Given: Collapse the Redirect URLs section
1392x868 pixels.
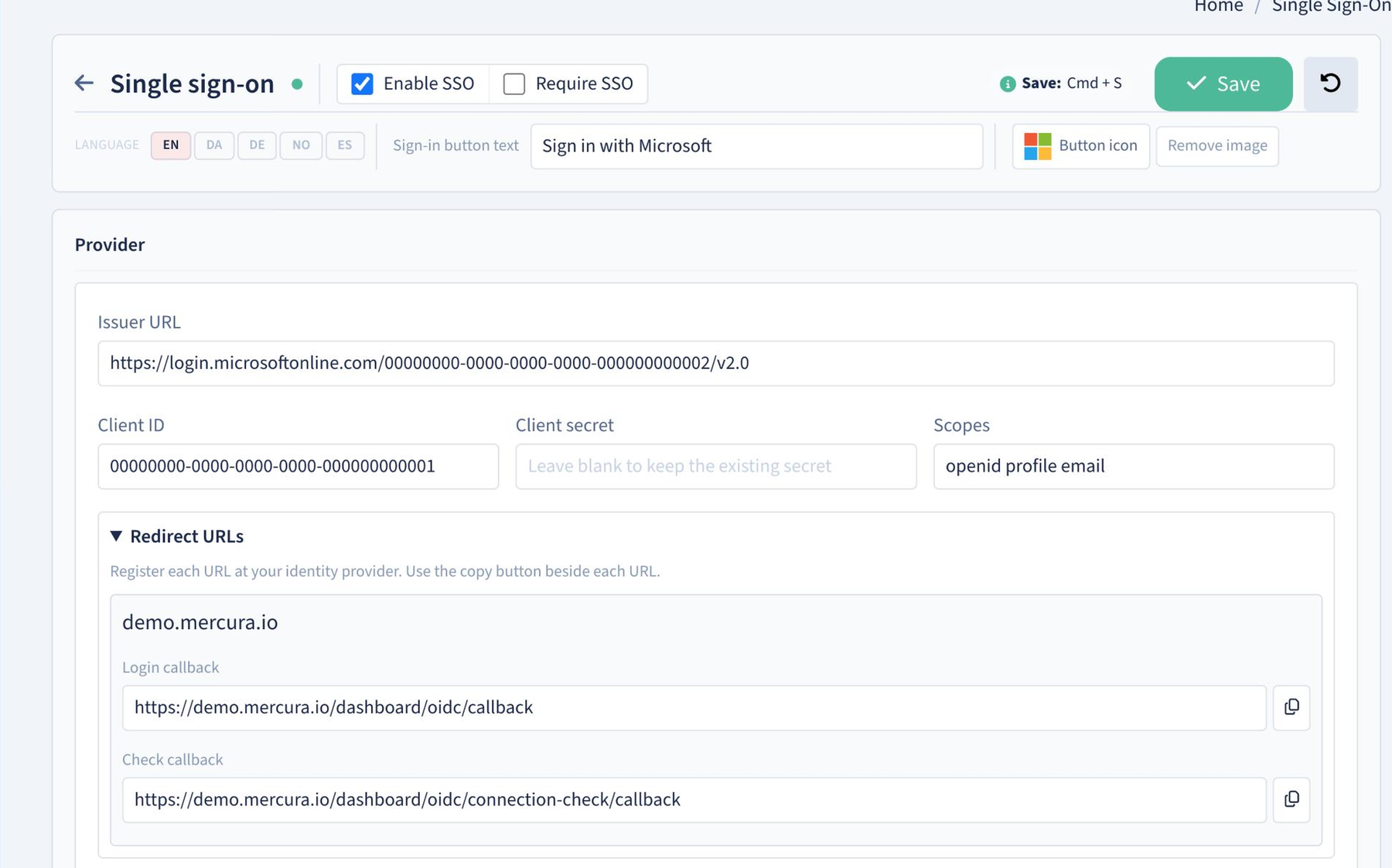Looking at the screenshot, I should pos(116,536).
